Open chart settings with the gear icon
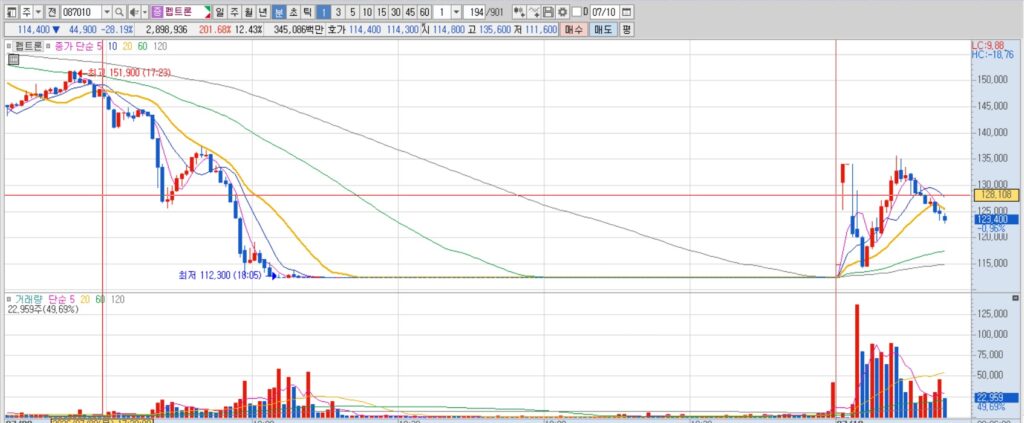 [x=562, y=12]
